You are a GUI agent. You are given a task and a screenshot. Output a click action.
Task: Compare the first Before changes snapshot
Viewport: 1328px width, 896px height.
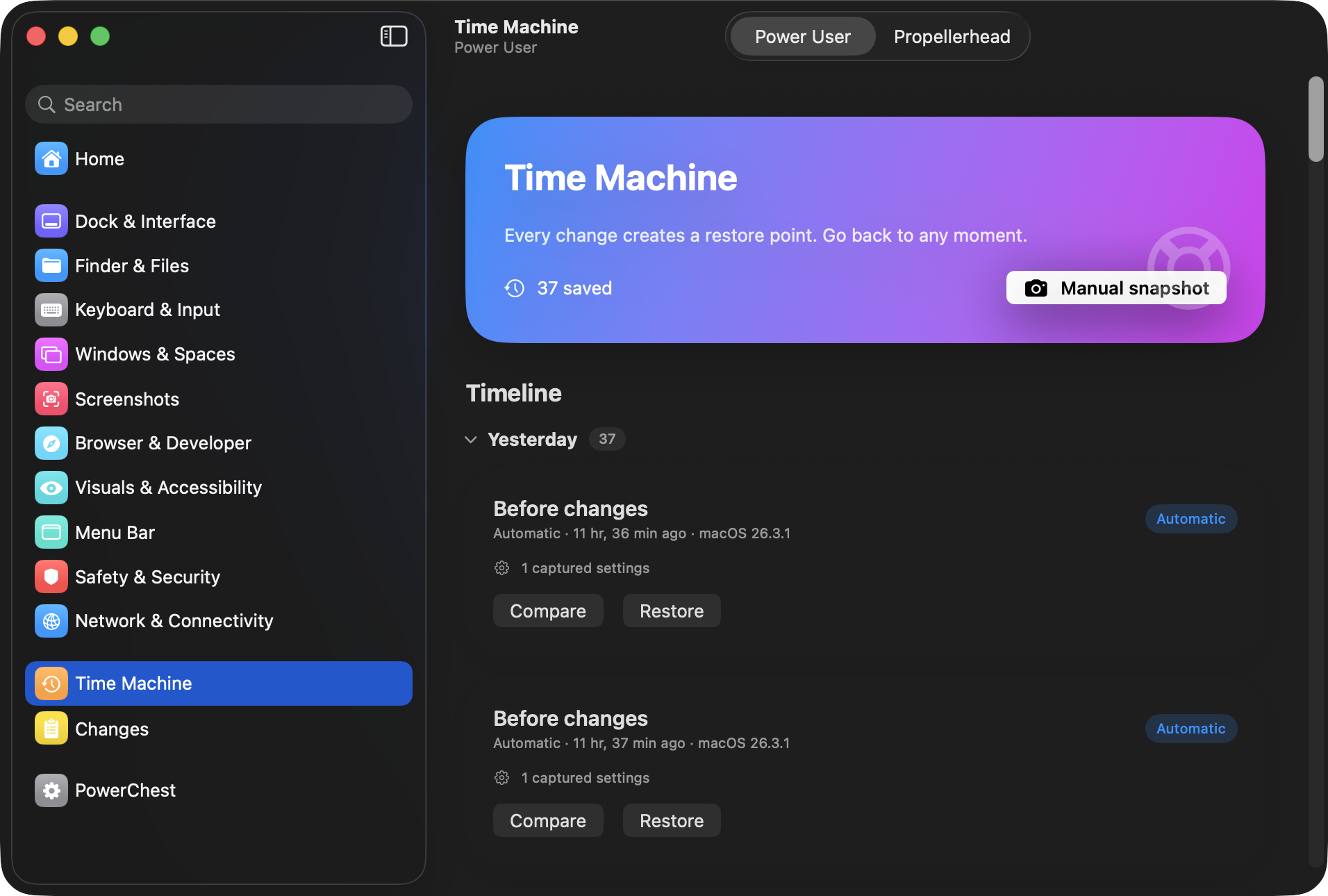(547, 611)
